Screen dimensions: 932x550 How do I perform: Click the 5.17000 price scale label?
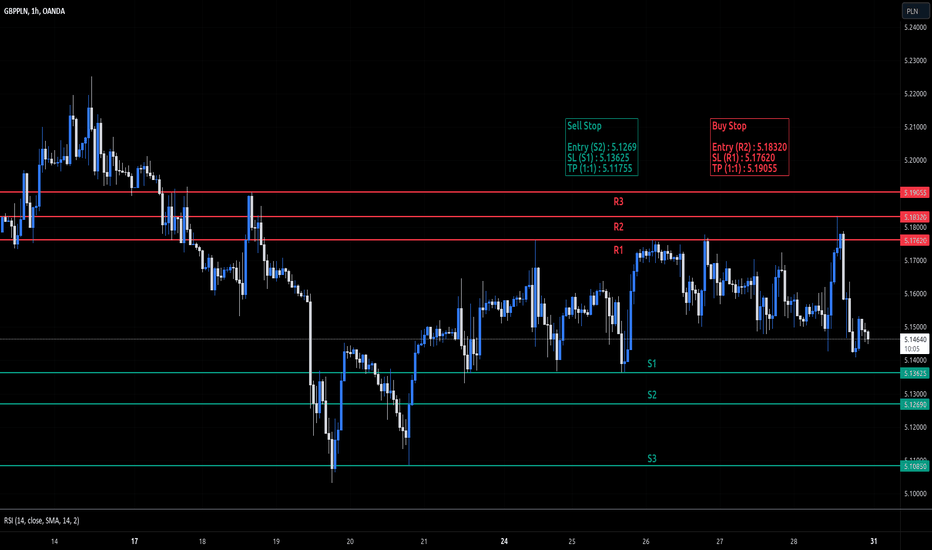[x=915, y=260]
